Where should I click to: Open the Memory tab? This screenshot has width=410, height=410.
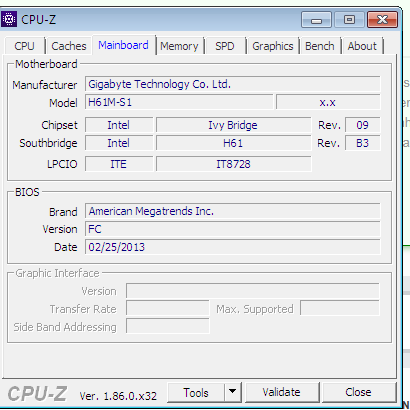pyautogui.click(x=179, y=46)
